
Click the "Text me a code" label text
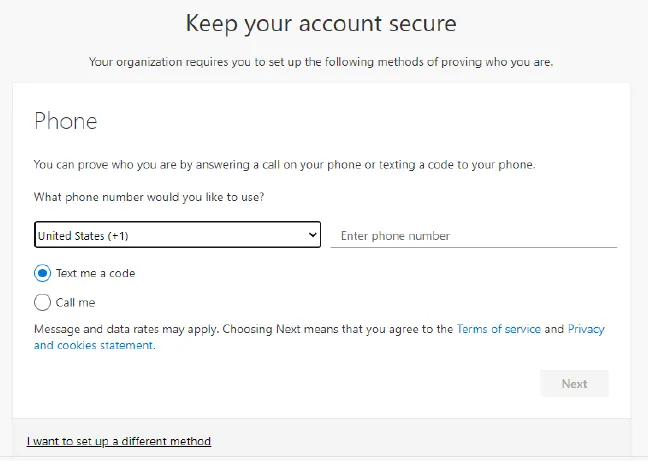[95, 273]
